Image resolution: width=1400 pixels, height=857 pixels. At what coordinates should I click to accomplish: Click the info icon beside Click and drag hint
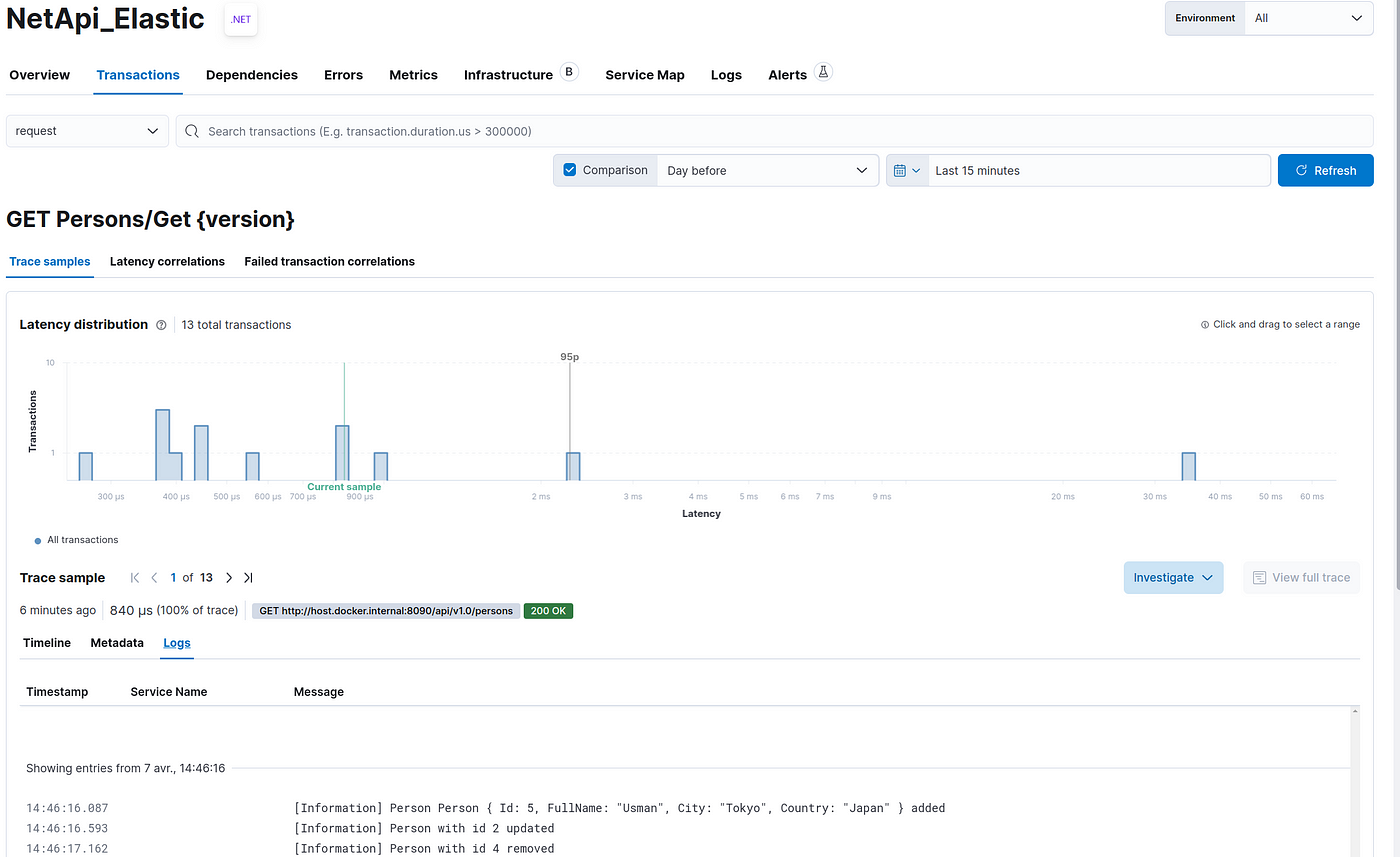point(1205,325)
